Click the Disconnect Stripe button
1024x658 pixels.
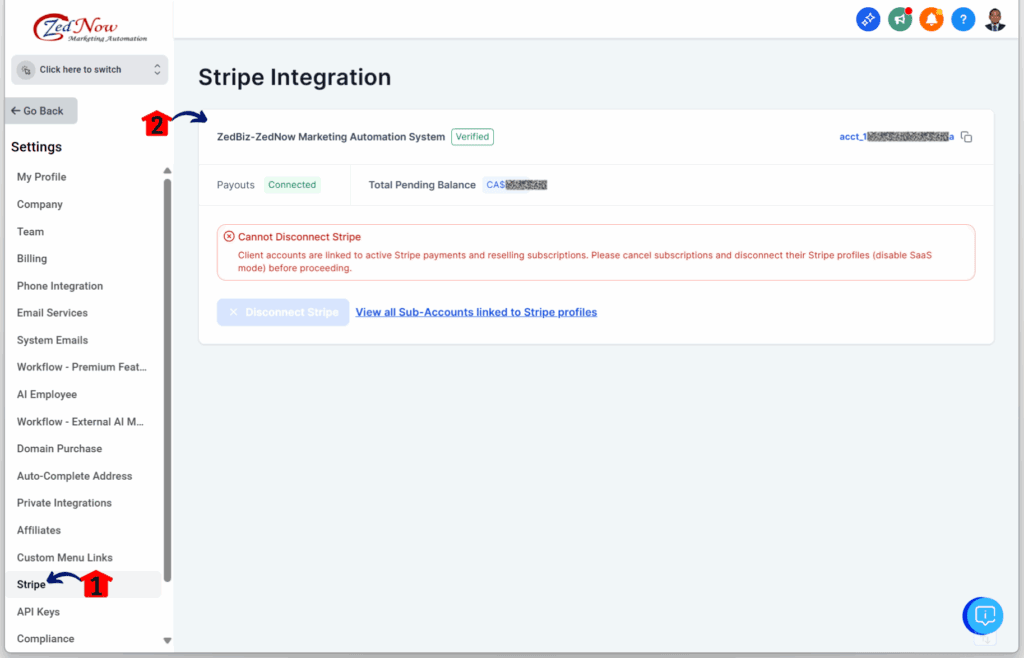[x=283, y=312]
